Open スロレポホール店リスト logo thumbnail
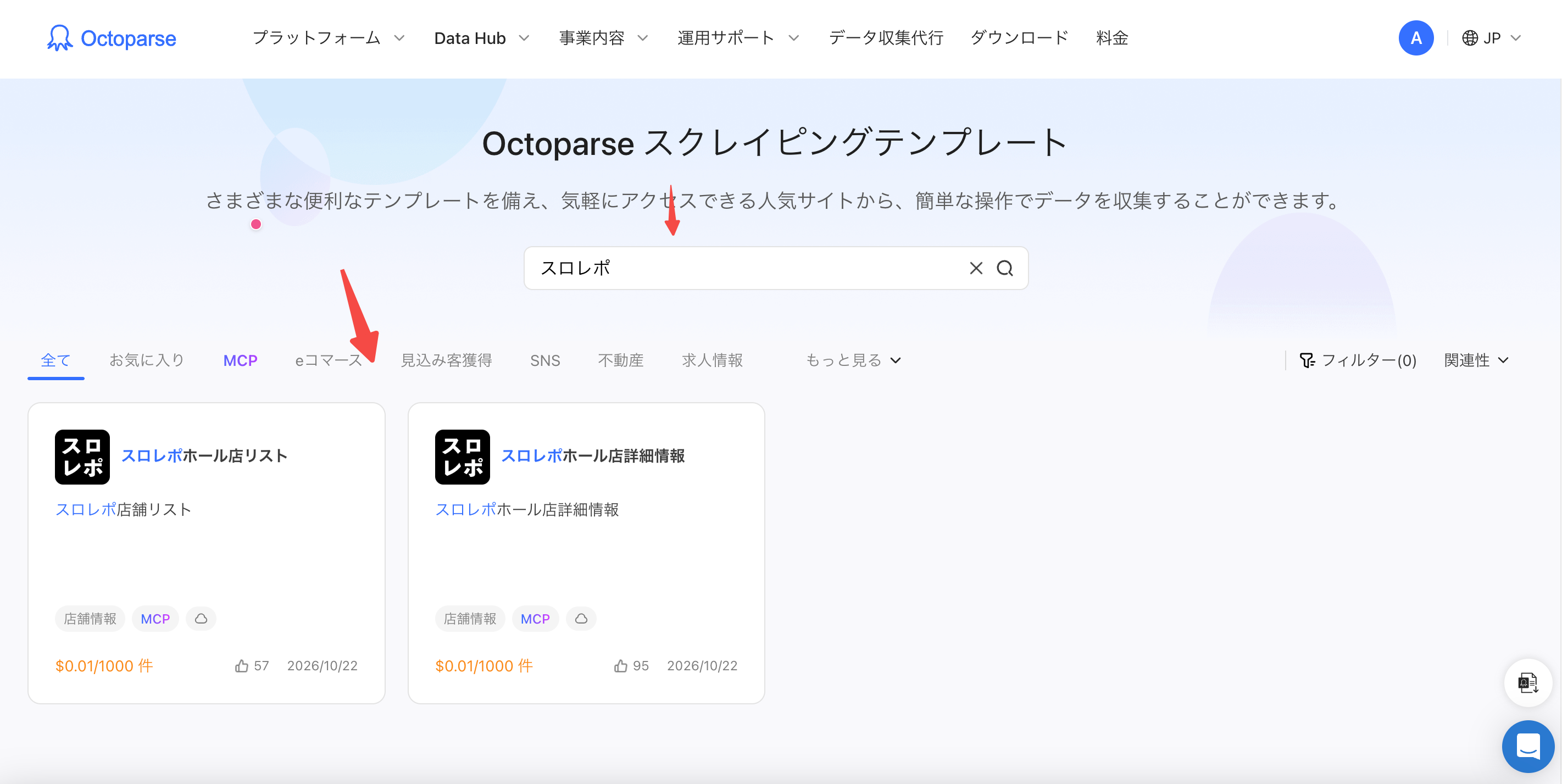 [x=82, y=457]
